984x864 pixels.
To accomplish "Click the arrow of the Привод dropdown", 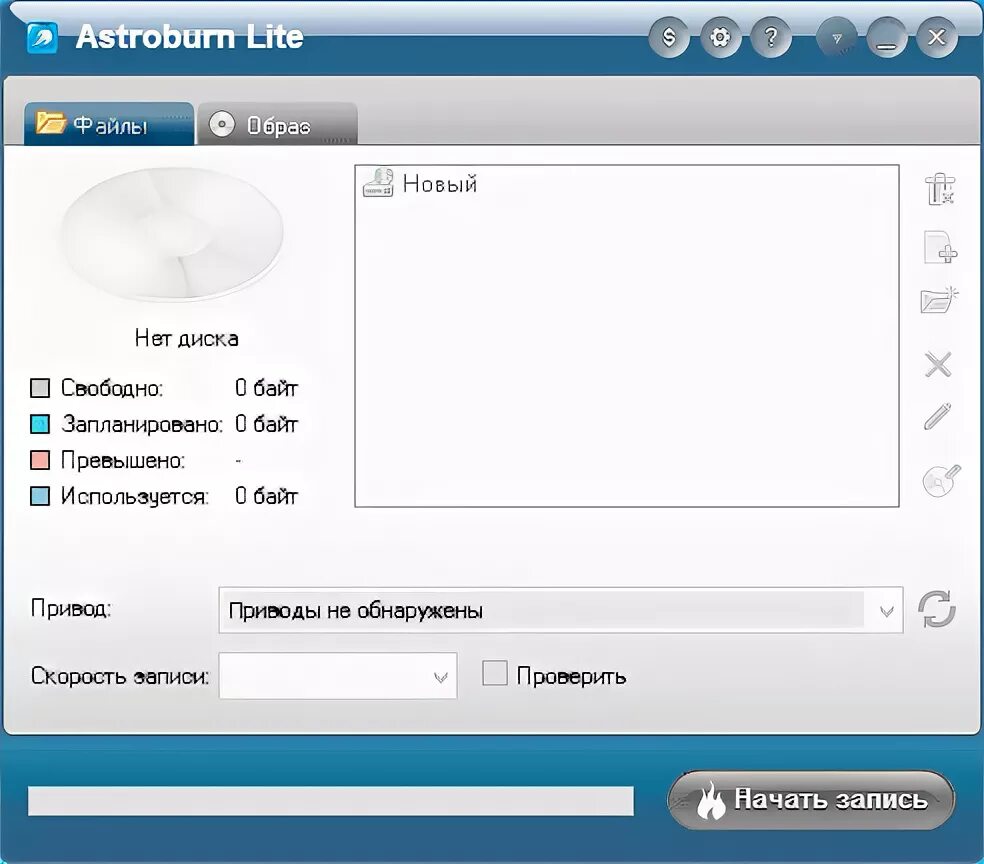I will point(886,611).
